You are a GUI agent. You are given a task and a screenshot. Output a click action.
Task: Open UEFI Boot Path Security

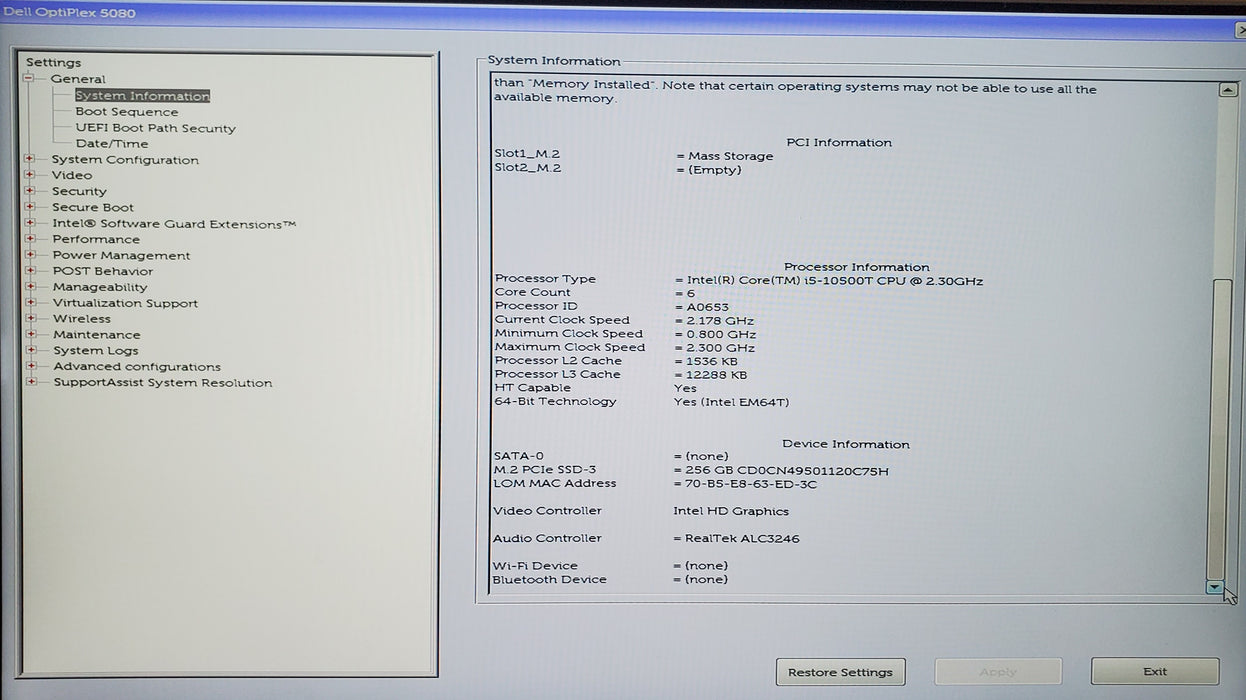click(x=156, y=128)
